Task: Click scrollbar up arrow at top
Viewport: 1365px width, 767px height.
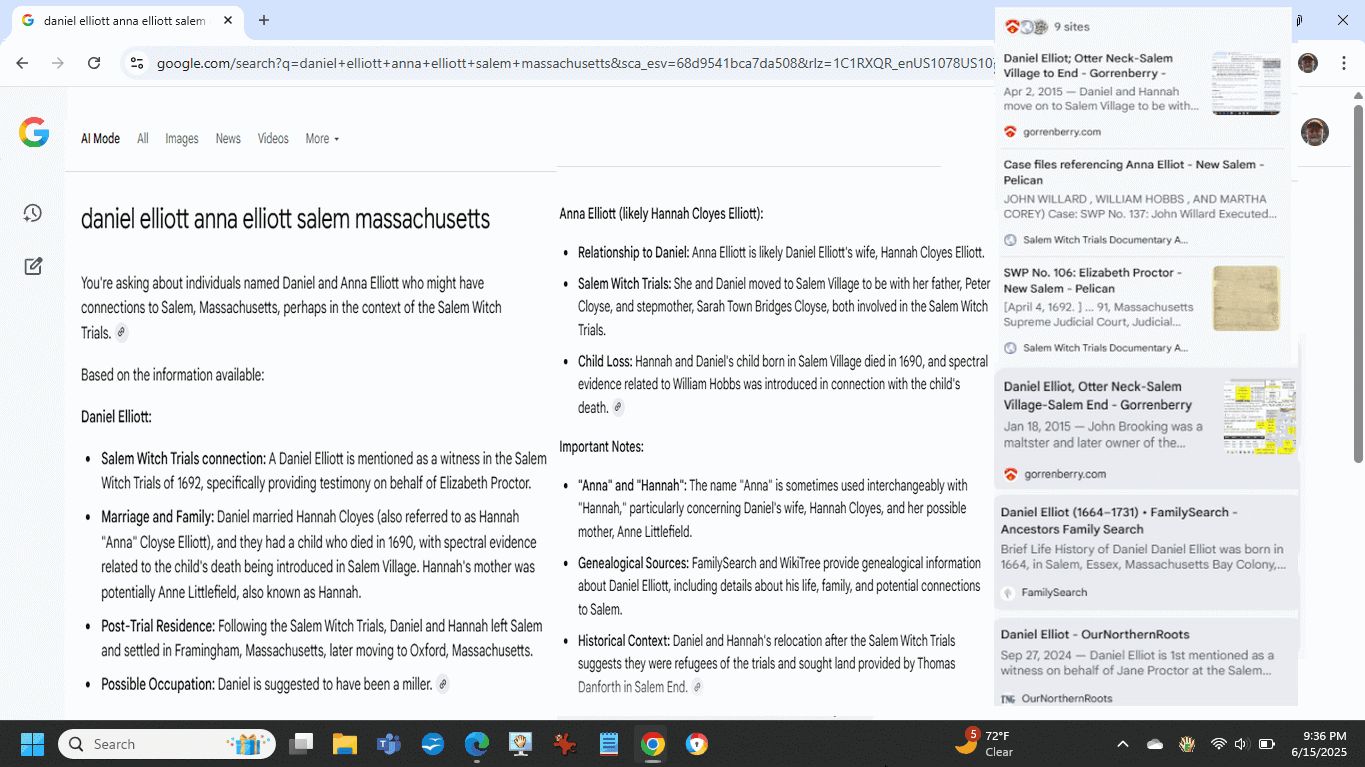Action: click(1358, 95)
